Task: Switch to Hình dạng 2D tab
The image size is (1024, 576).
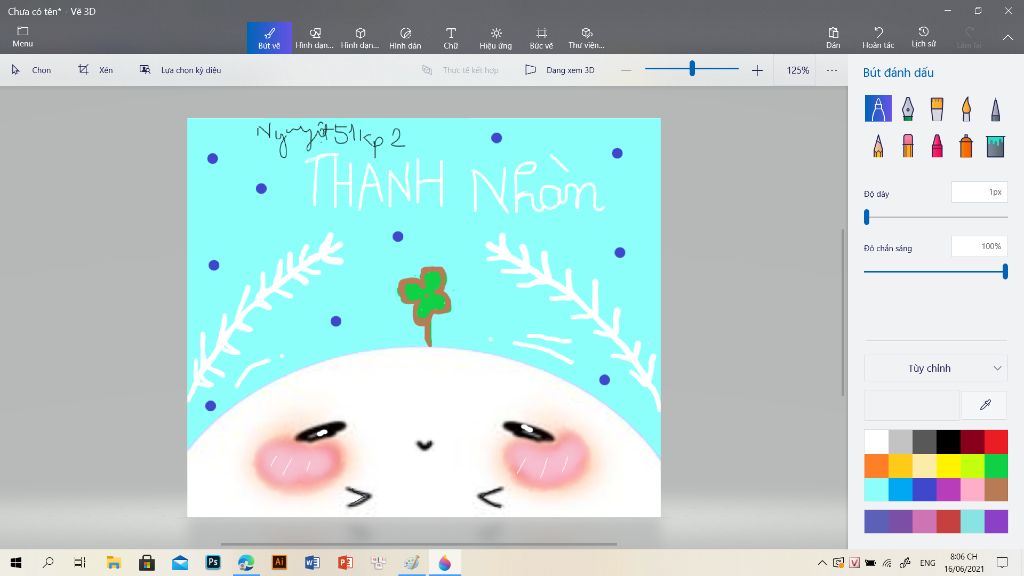Action: point(315,38)
